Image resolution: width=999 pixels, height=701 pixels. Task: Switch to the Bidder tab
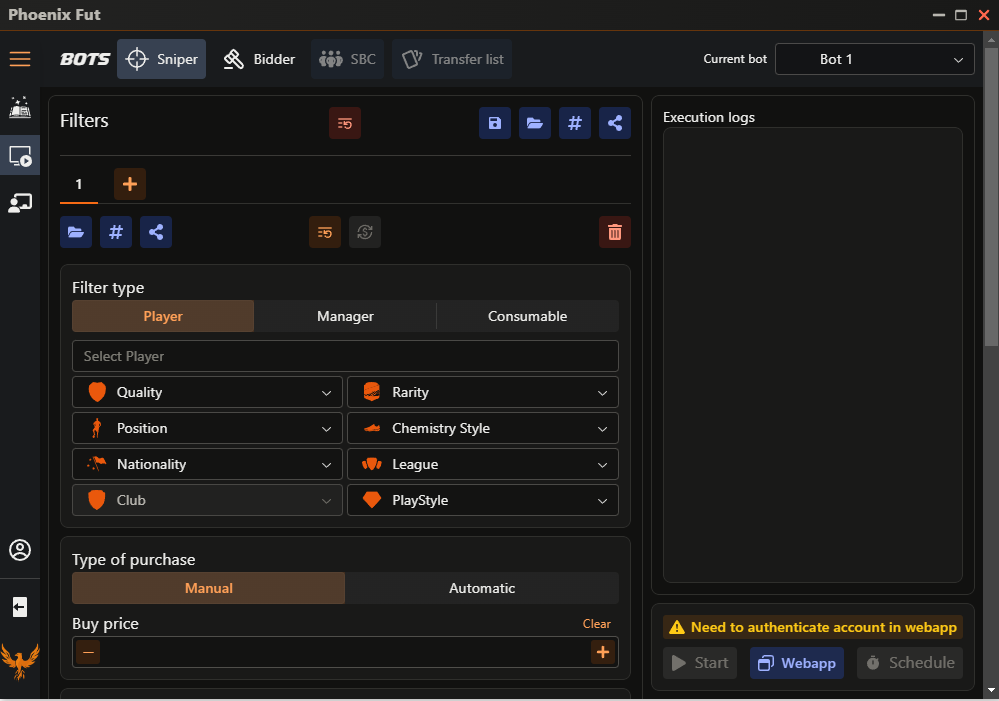tap(259, 59)
